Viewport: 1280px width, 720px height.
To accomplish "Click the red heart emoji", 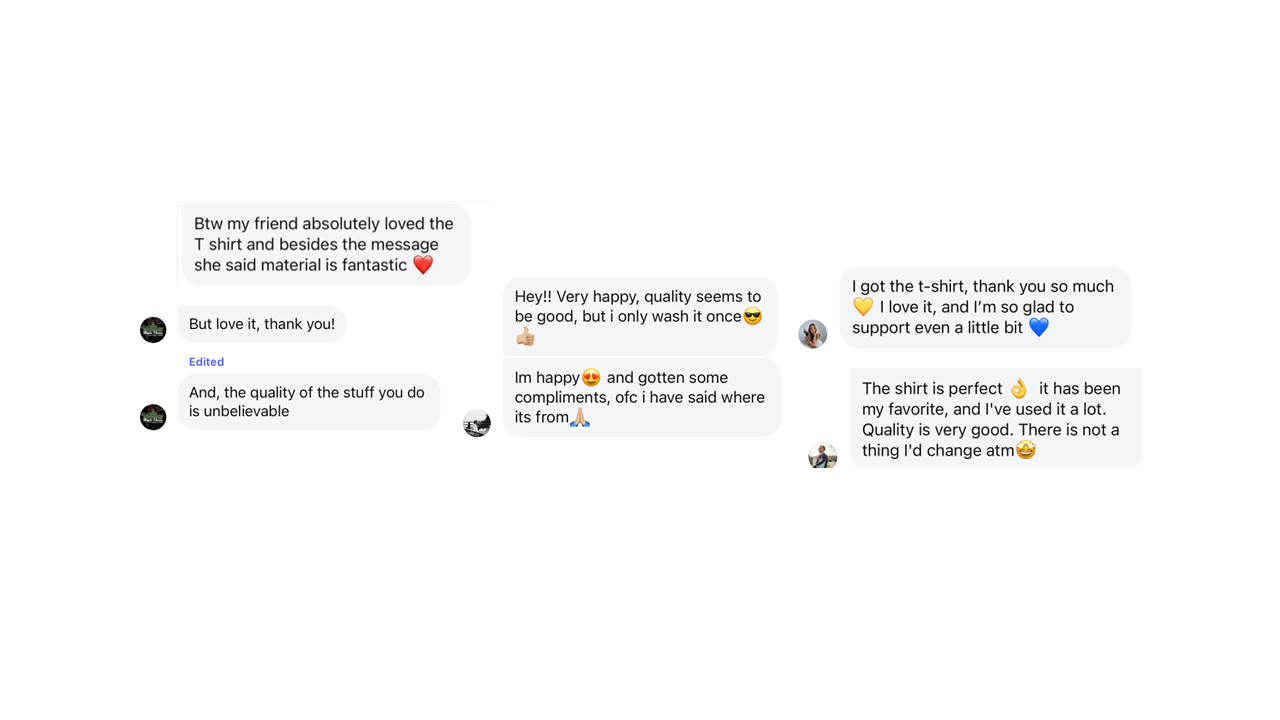I will (423, 265).
